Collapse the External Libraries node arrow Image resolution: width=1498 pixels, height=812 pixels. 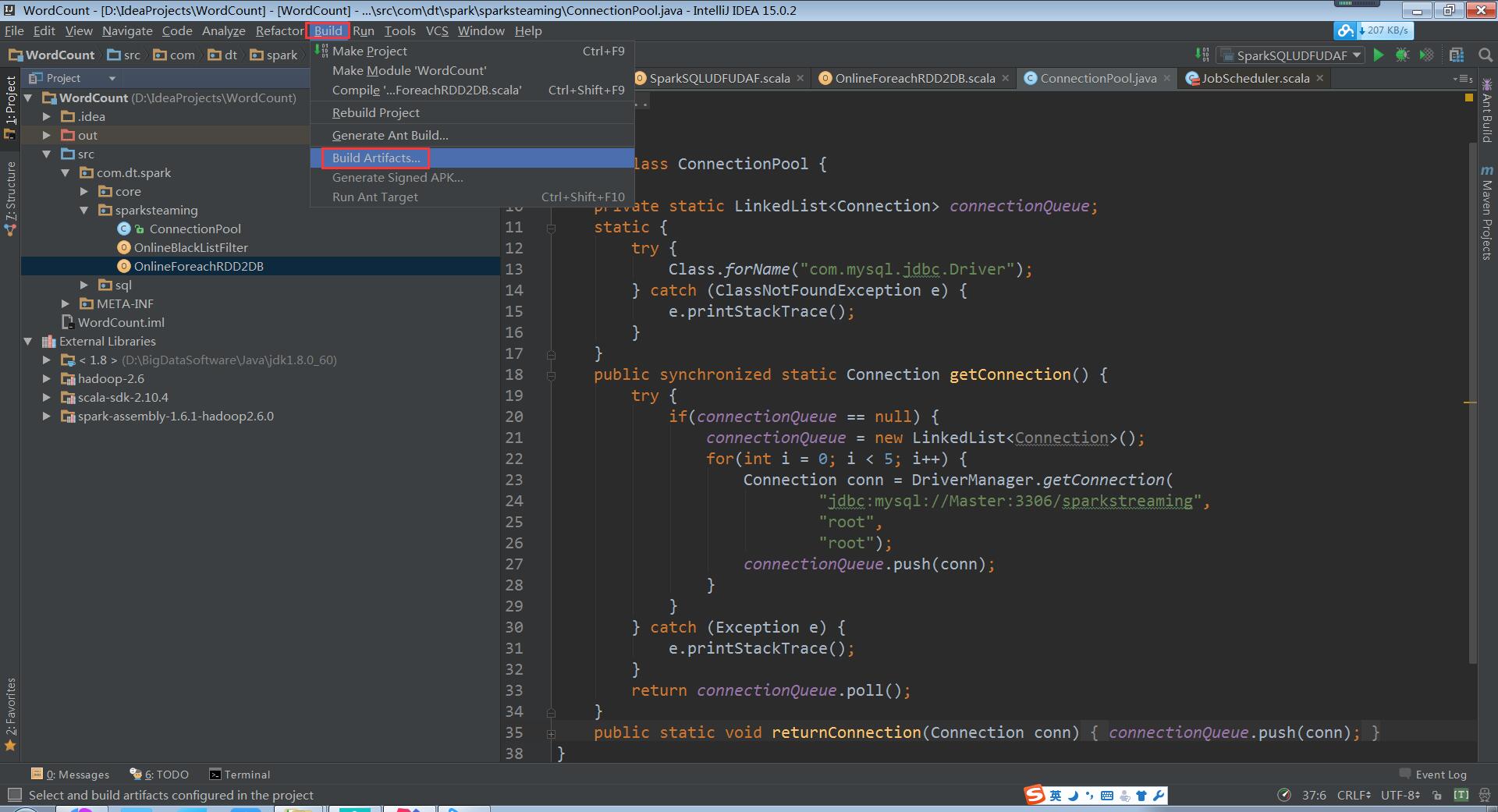point(28,341)
